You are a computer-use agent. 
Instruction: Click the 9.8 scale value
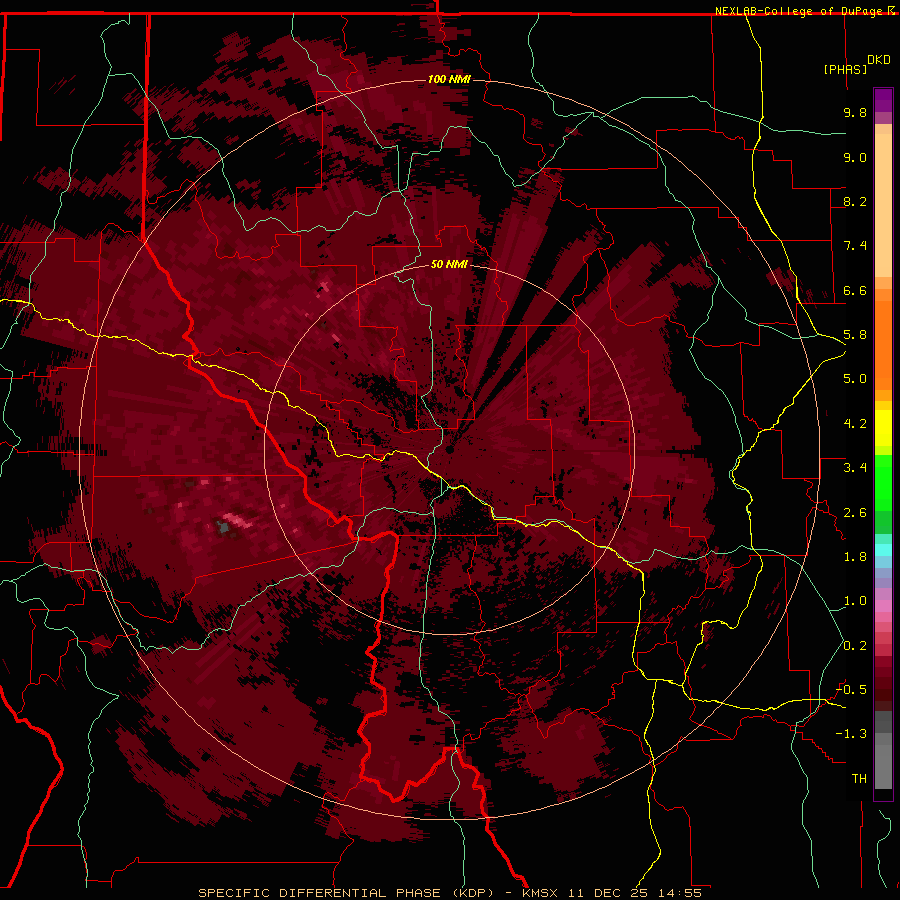tap(855, 112)
